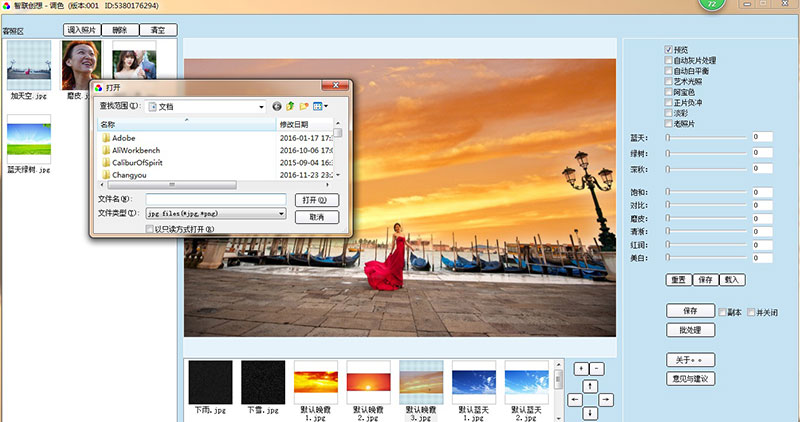Screen dimensions: 800x422
Task: Choose the 默认晚霞3.jpg sky thumbnail
Action: (x=421, y=383)
